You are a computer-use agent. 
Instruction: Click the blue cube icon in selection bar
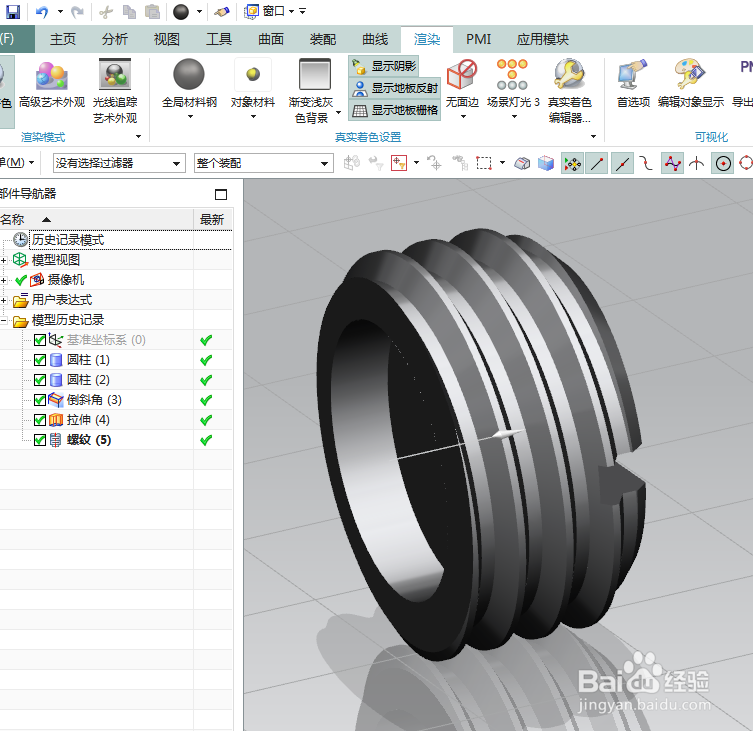pyautogui.click(x=546, y=163)
